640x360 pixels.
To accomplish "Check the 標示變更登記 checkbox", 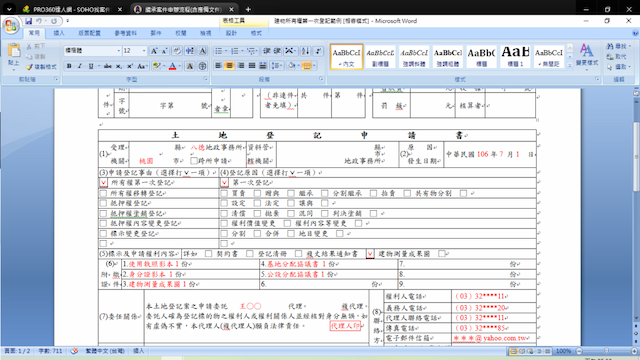I will click(103, 233).
